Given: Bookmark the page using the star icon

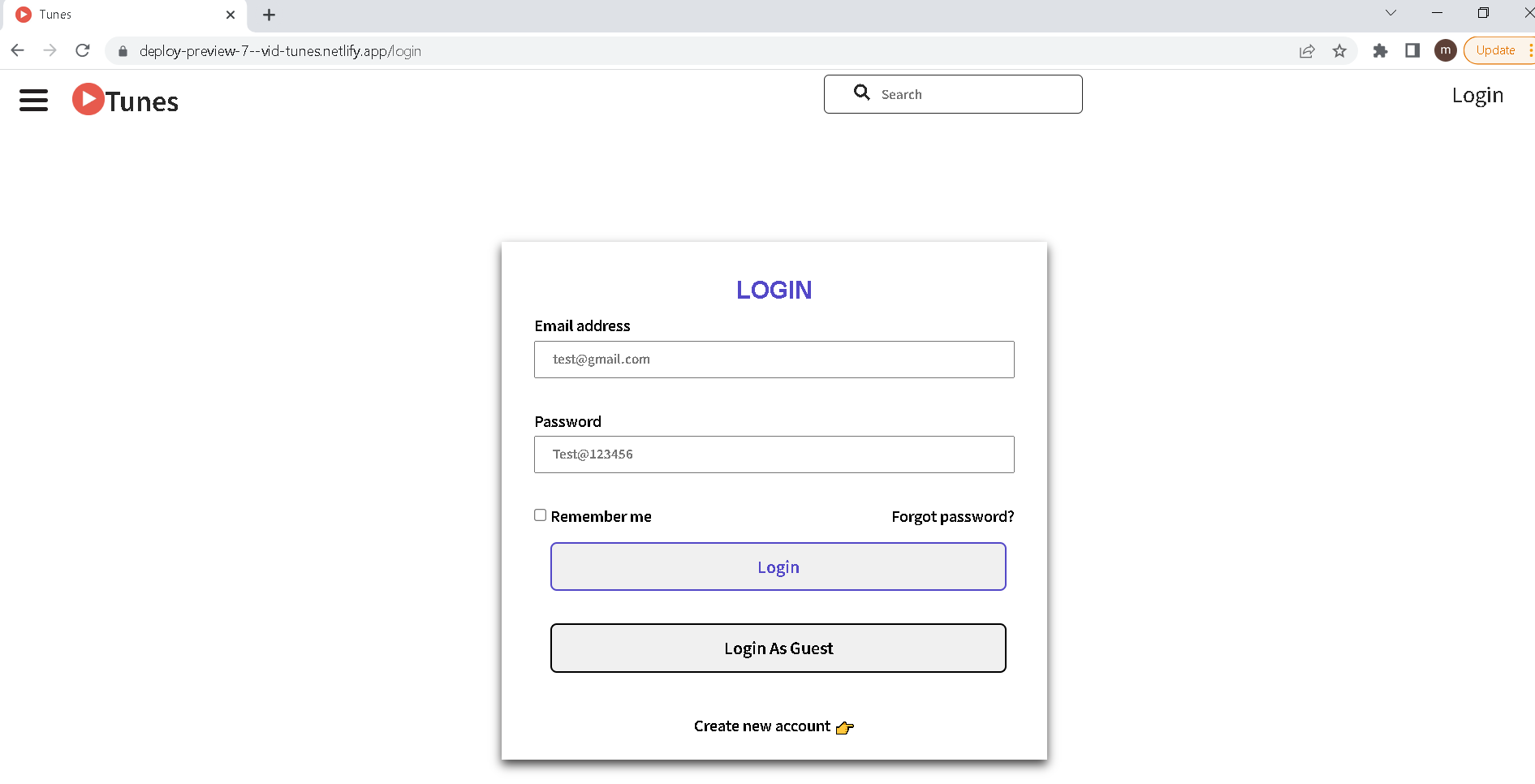Looking at the screenshot, I should pos(1339,50).
